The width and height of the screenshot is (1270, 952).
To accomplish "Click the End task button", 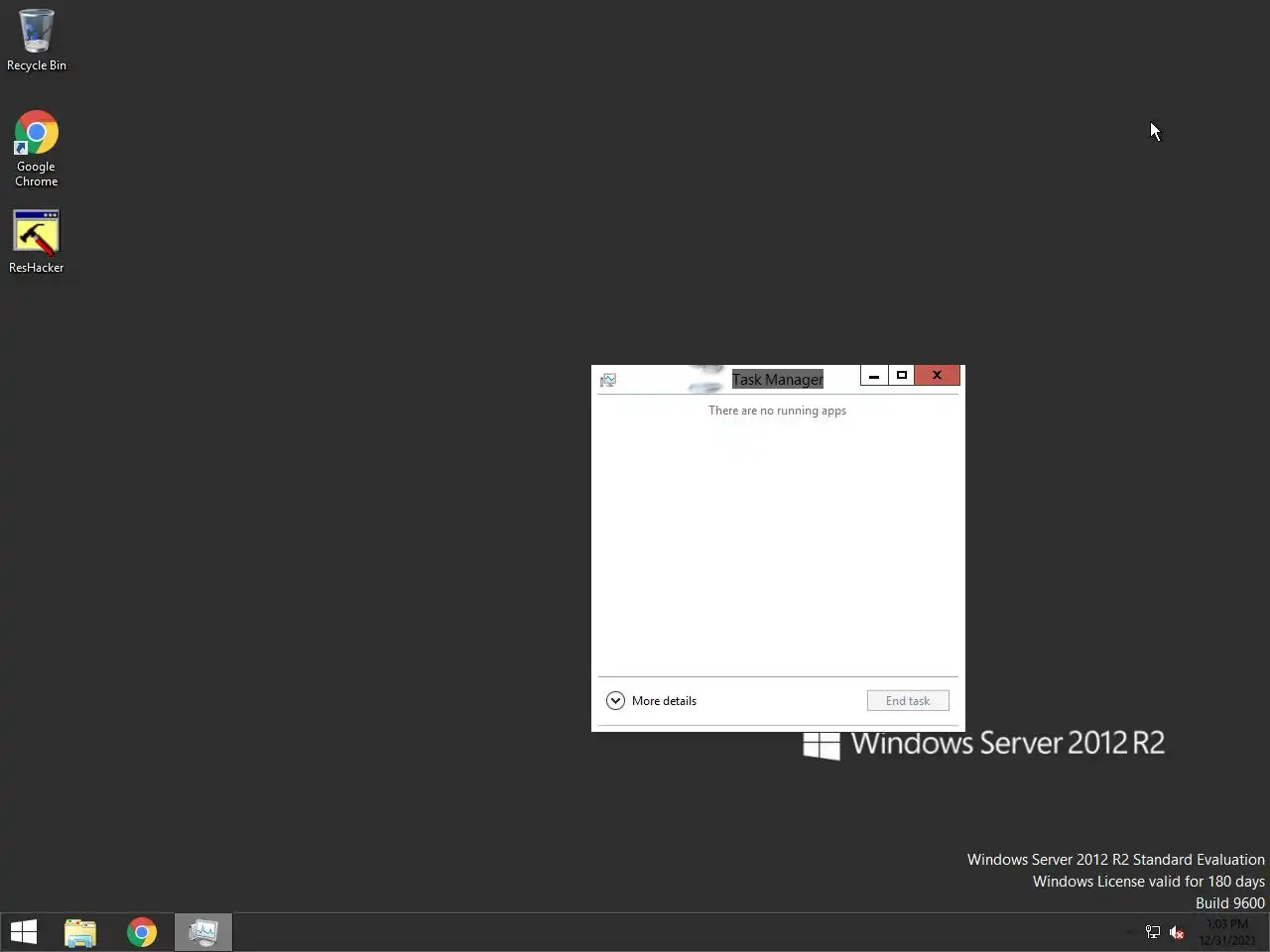I will click(908, 700).
